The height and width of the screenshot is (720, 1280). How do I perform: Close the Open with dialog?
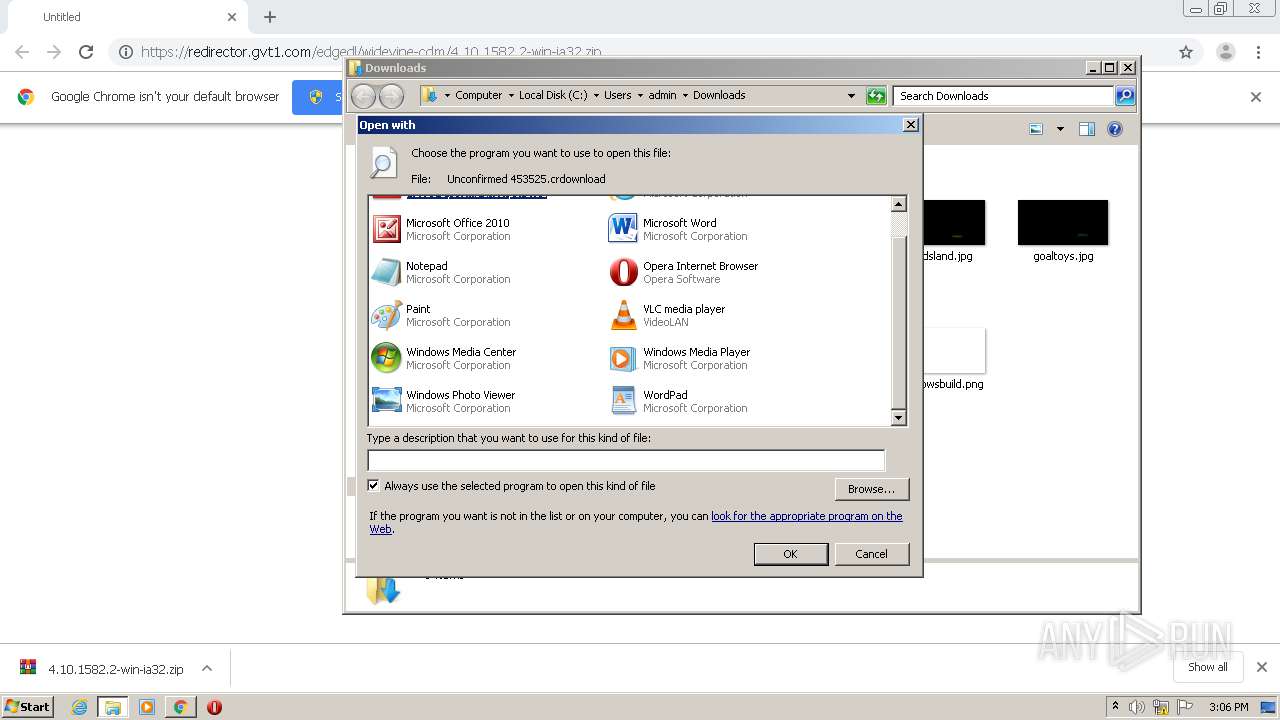pos(910,125)
